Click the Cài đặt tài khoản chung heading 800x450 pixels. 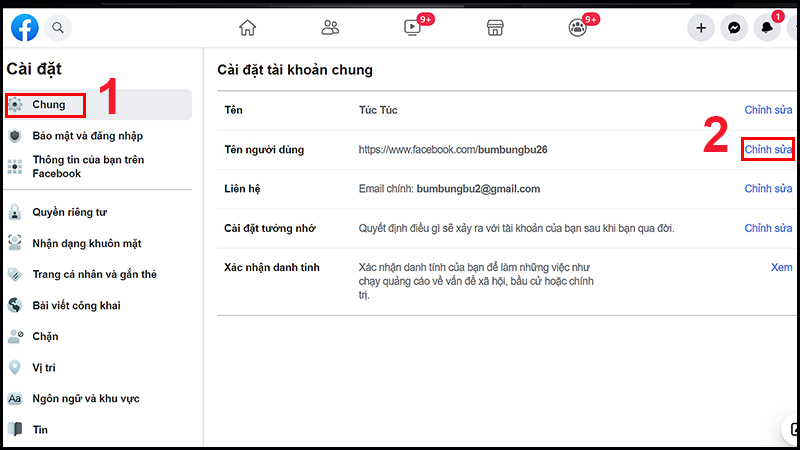point(295,70)
